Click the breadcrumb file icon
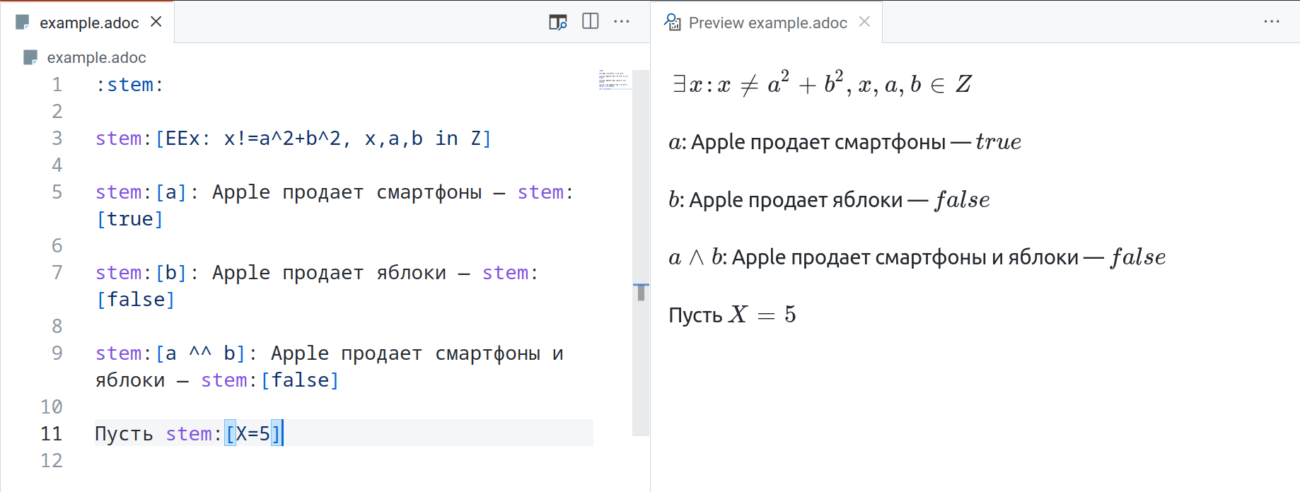Viewport: 1300px width, 492px height. pyautogui.click(x=31, y=58)
